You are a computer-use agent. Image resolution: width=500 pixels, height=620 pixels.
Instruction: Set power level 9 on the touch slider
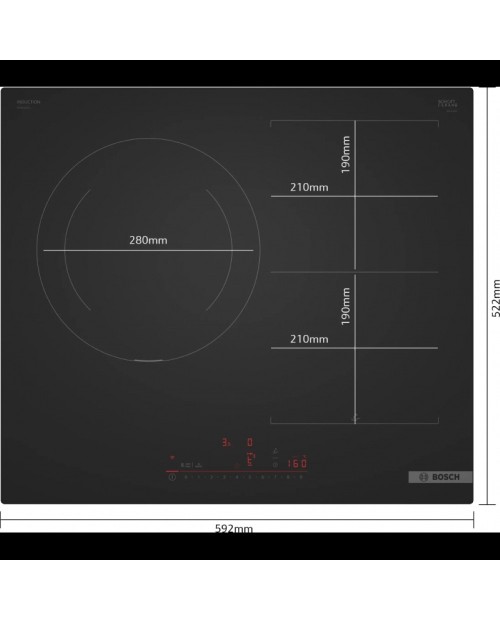301,477
